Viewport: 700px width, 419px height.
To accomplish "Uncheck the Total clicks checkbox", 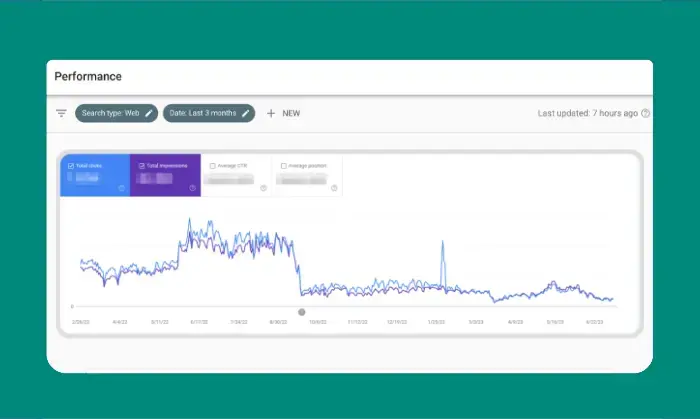I will [70, 165].
